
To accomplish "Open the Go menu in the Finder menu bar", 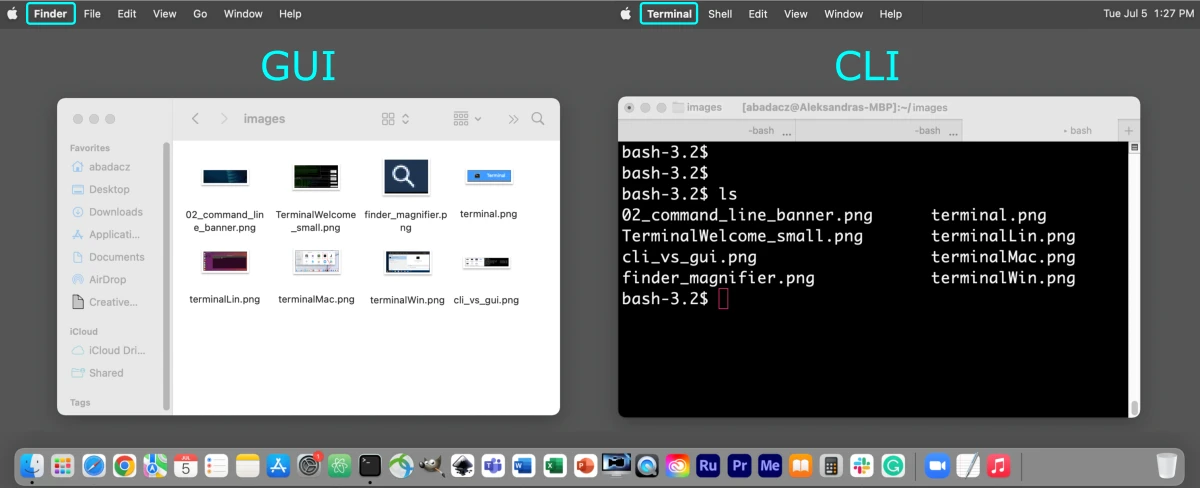I will pyautogui.click(x=200, y=14).
